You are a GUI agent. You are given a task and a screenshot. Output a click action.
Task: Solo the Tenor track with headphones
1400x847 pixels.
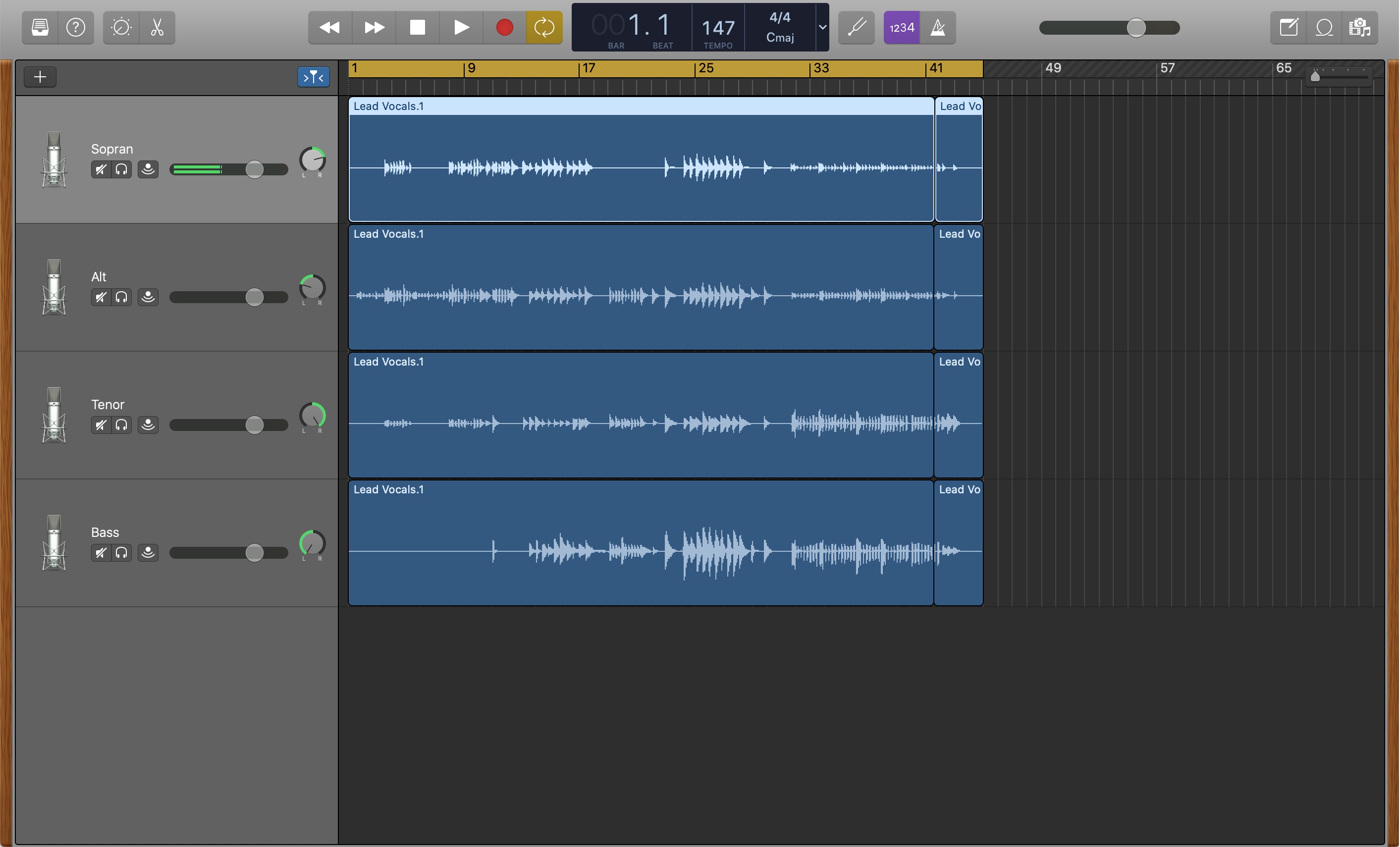[x=121, y=425]
